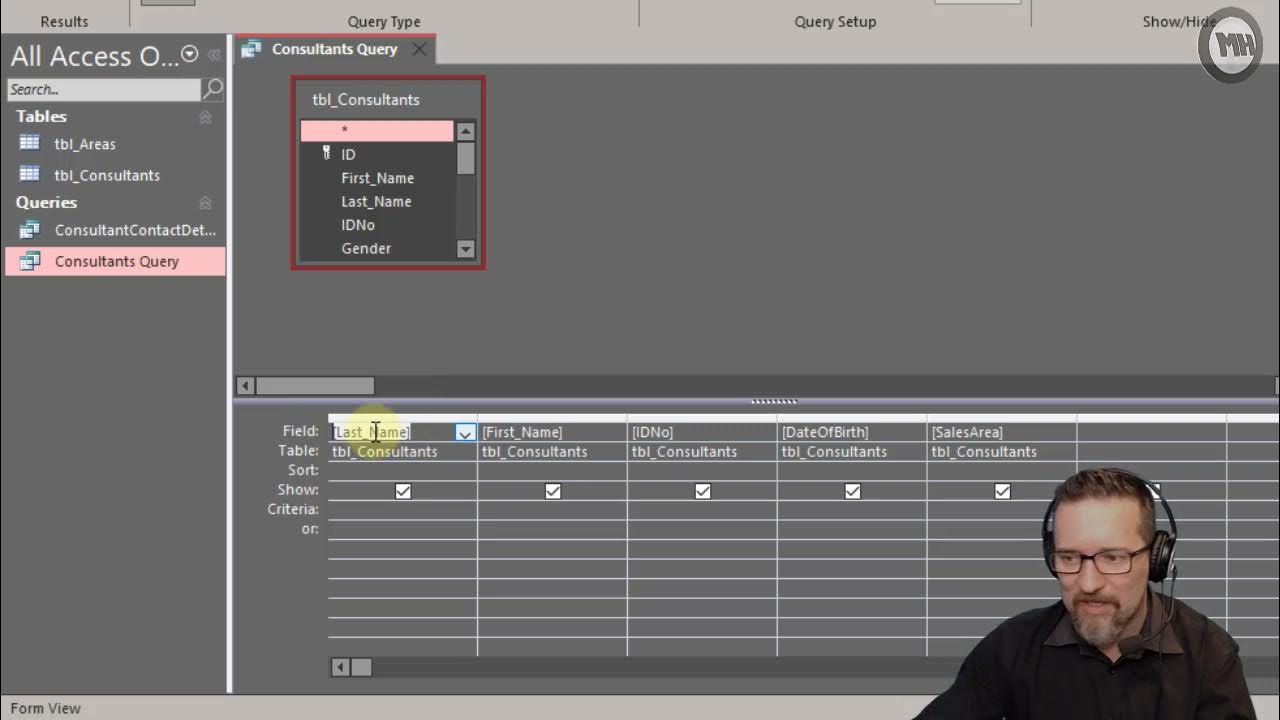The image size is (1280, 720).
Task: Uncheck Show box for DateOfBirth column
Action: point(853,491)
